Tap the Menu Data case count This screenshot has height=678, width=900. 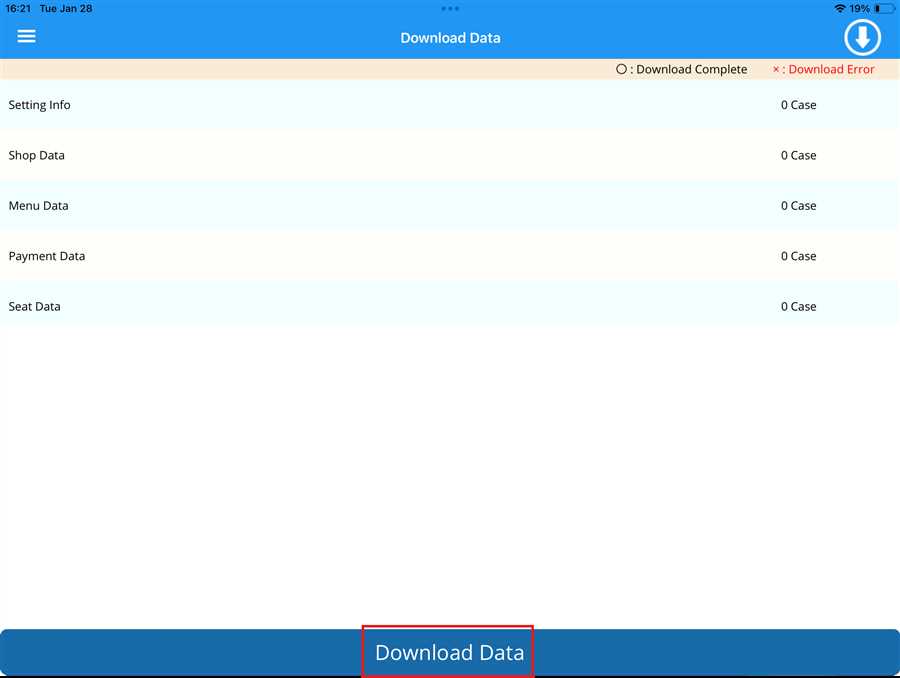click(x=798, y=205)
